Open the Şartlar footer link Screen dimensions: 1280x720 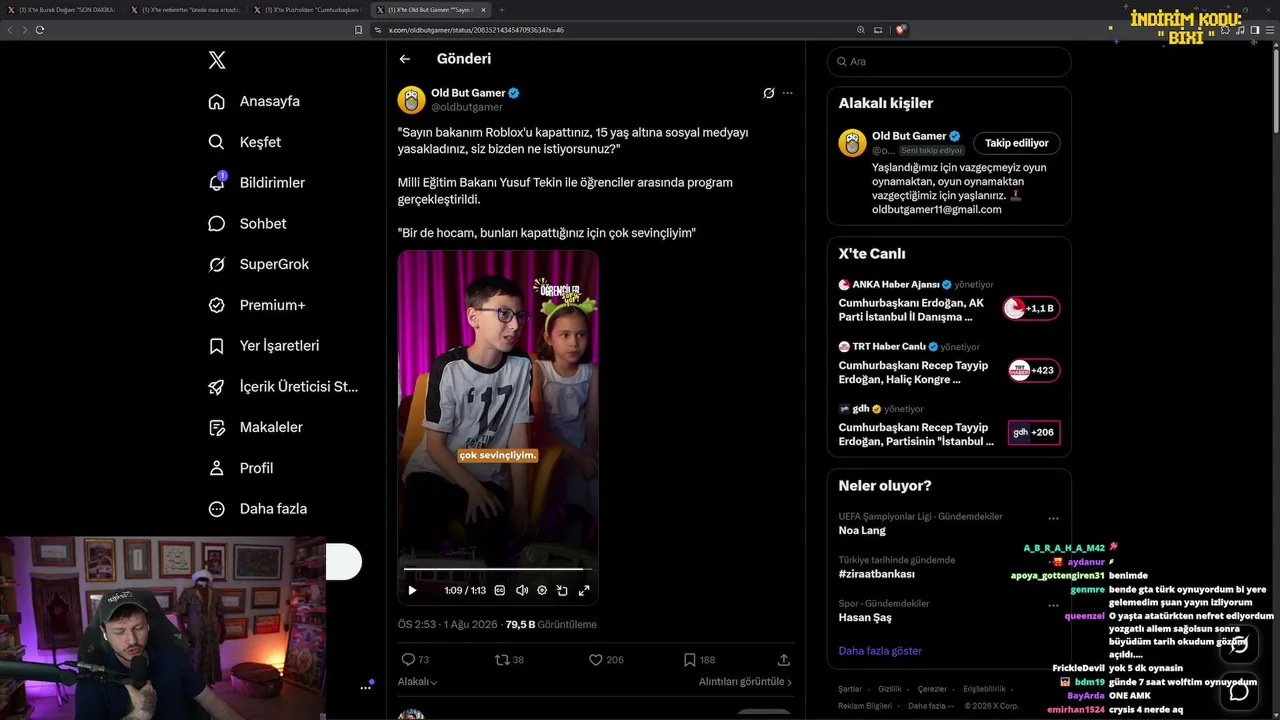pos(850,689)
